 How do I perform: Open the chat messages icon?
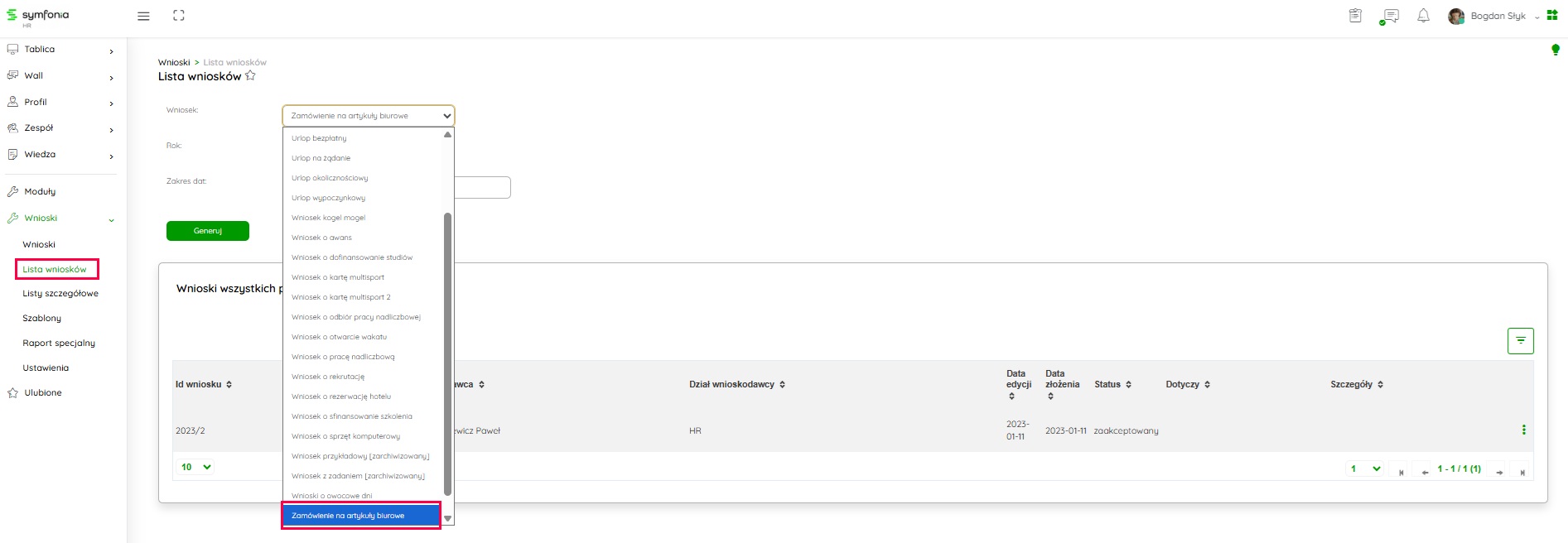[x=1390, y=16]
